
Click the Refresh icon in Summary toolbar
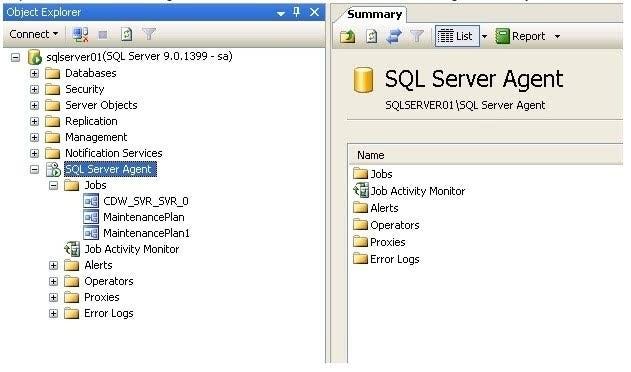point(371,36)
